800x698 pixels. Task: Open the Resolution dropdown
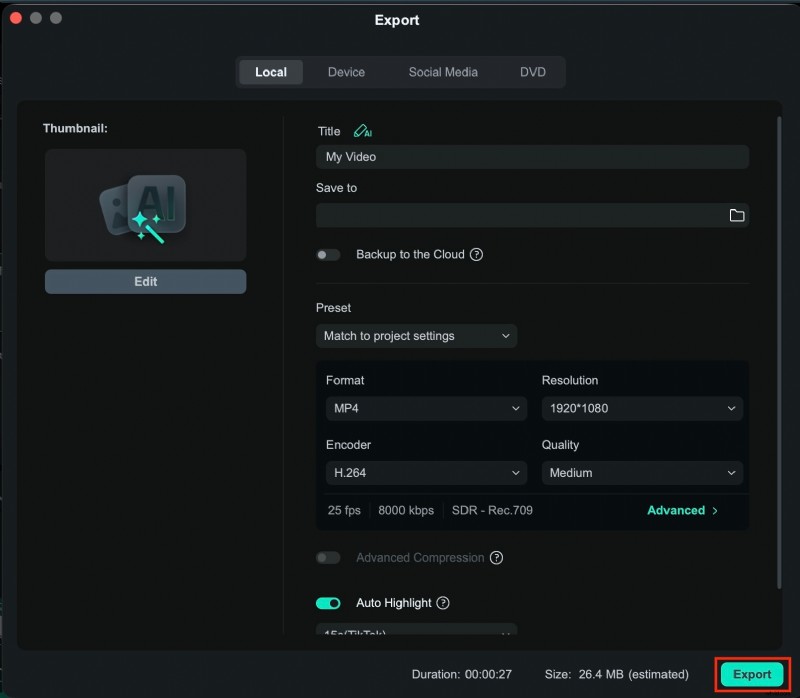coord(641,408)
